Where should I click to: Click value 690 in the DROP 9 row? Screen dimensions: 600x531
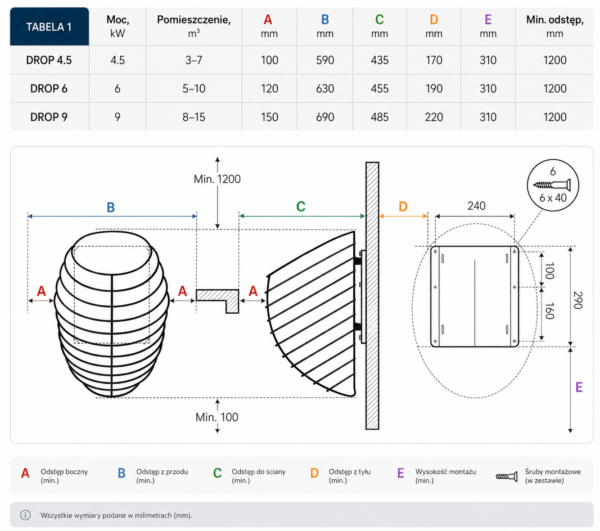coord(325,117)
